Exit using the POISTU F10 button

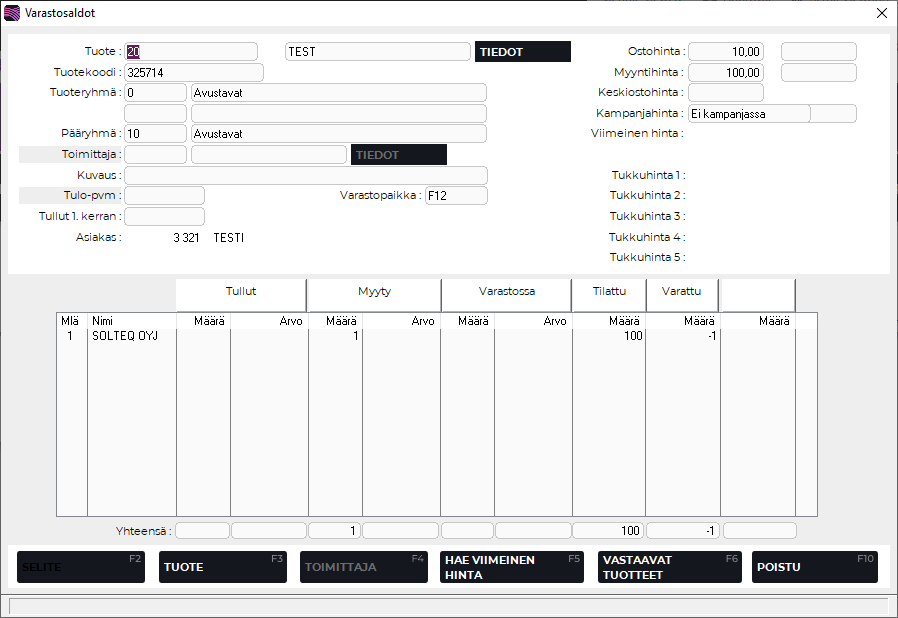click(814, 567)
